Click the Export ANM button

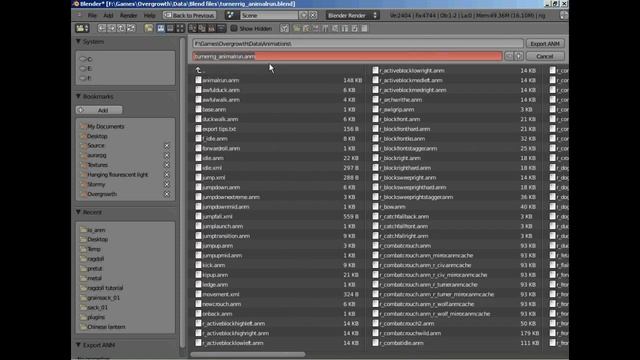point(545,43)
